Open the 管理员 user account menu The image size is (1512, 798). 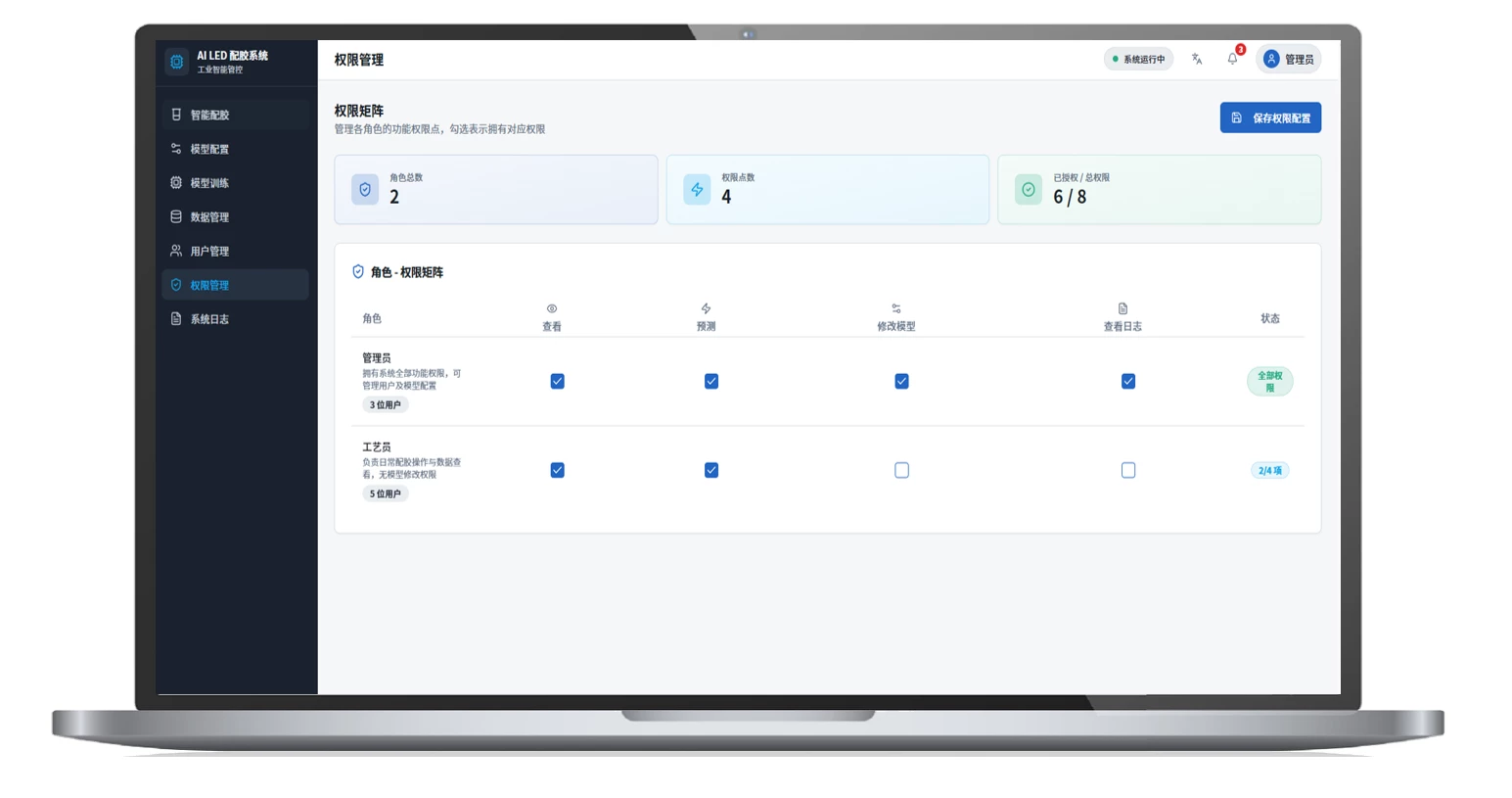[1288, 59]
